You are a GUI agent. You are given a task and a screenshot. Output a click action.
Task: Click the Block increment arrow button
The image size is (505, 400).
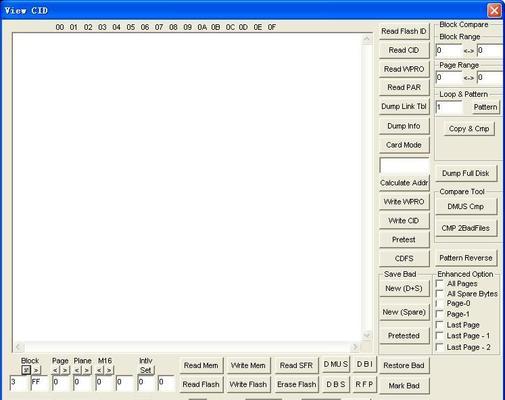click(x=36, y=370)
